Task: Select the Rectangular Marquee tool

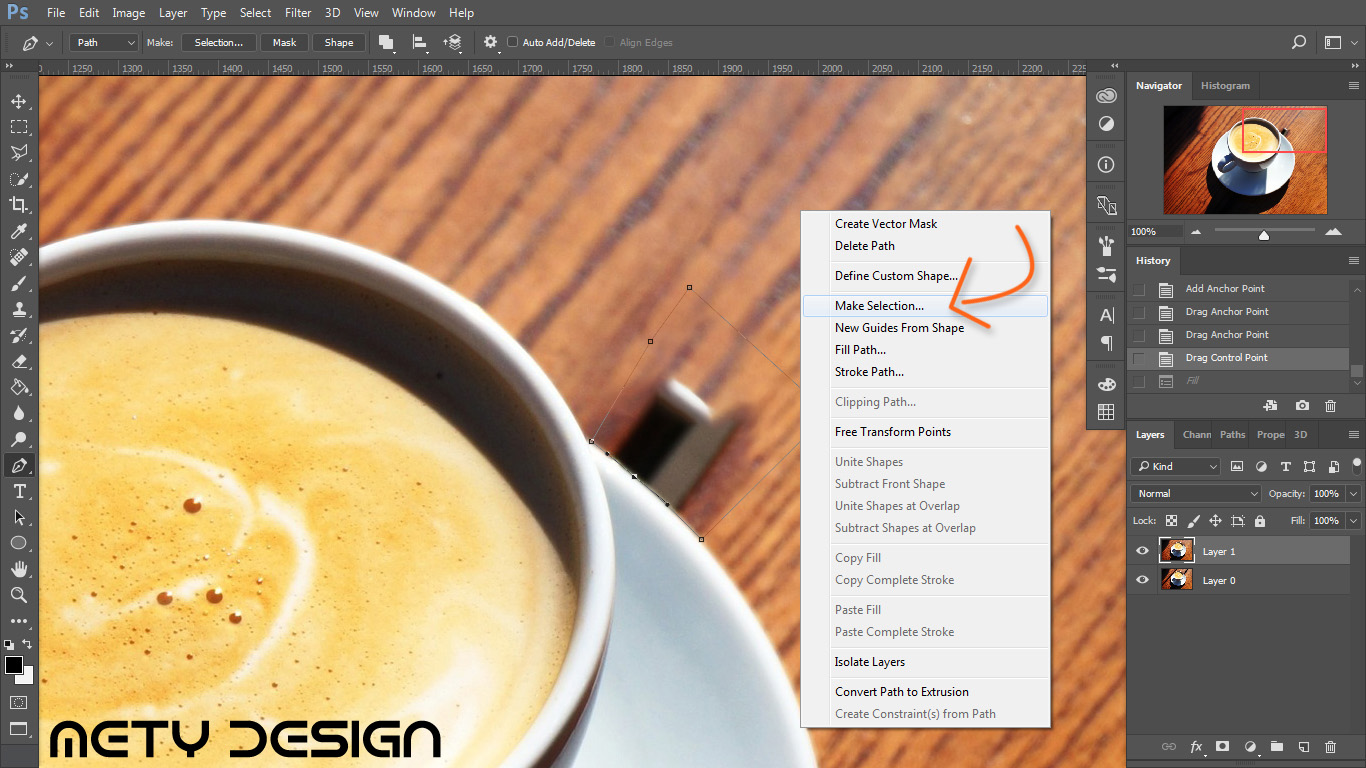Action: coord(18,127)
